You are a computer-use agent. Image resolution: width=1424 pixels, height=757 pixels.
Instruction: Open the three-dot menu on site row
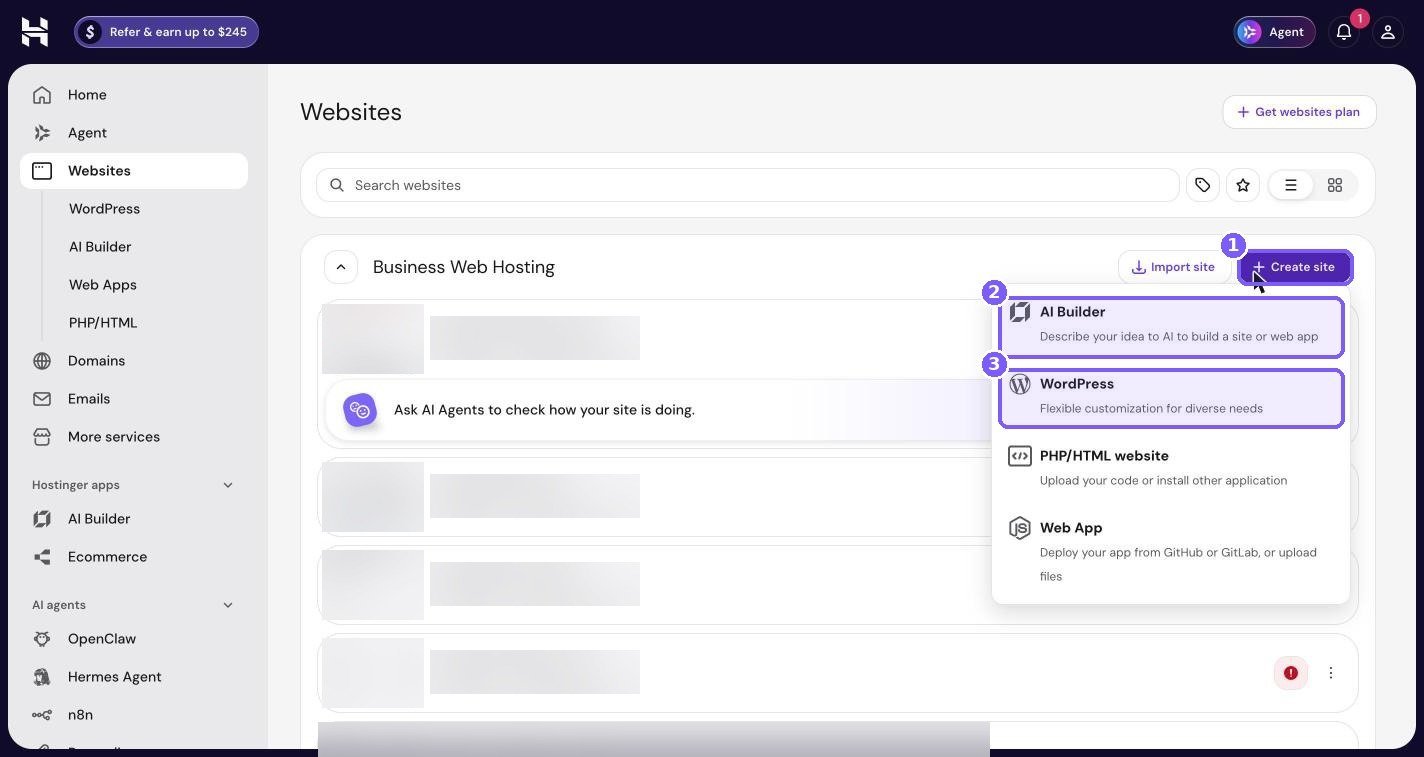pos(1331,673)
